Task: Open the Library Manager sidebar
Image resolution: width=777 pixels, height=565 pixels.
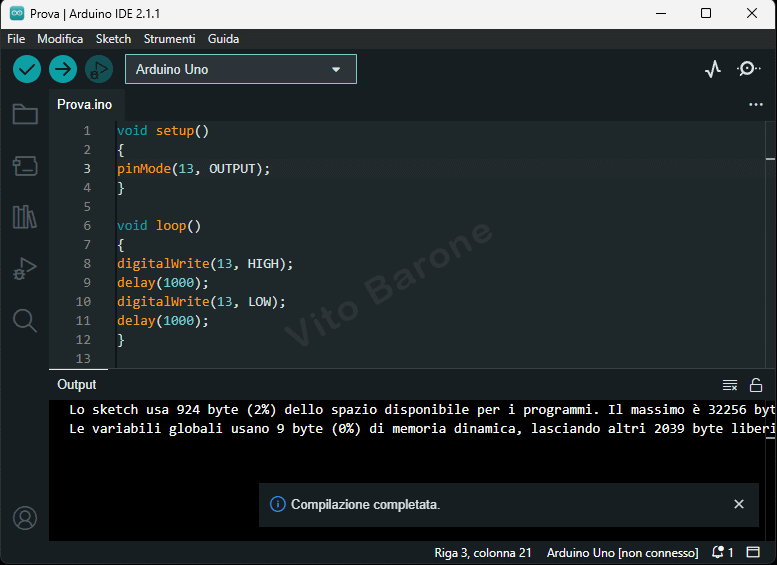Action: coord(25,217)
